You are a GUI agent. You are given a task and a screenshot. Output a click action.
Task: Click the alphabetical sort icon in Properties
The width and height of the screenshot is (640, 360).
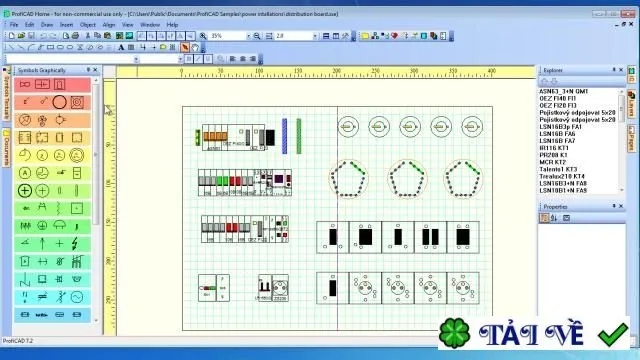pyautogui.click(x=553, y=218)
